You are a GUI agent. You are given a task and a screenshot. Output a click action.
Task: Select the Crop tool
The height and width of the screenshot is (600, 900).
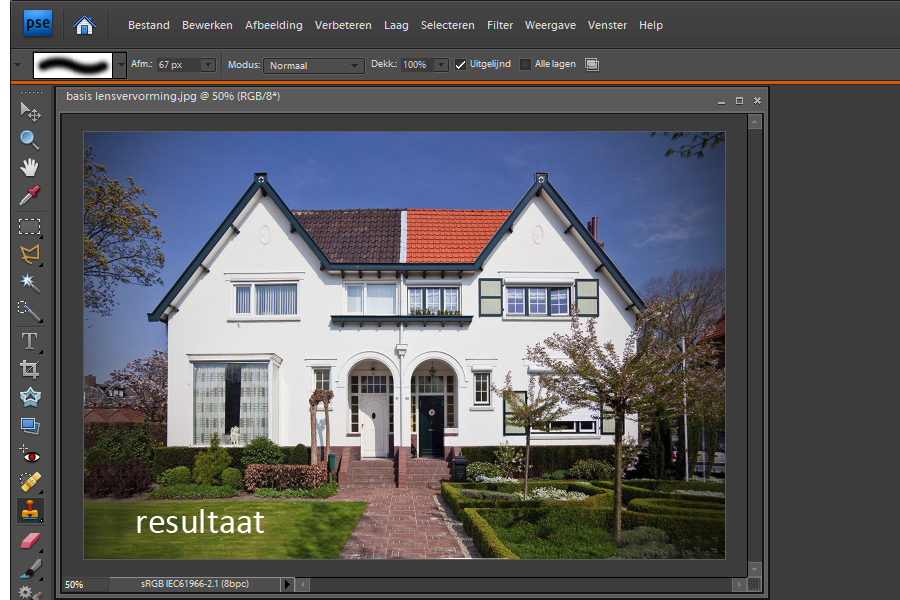click(x=30, y=369)
